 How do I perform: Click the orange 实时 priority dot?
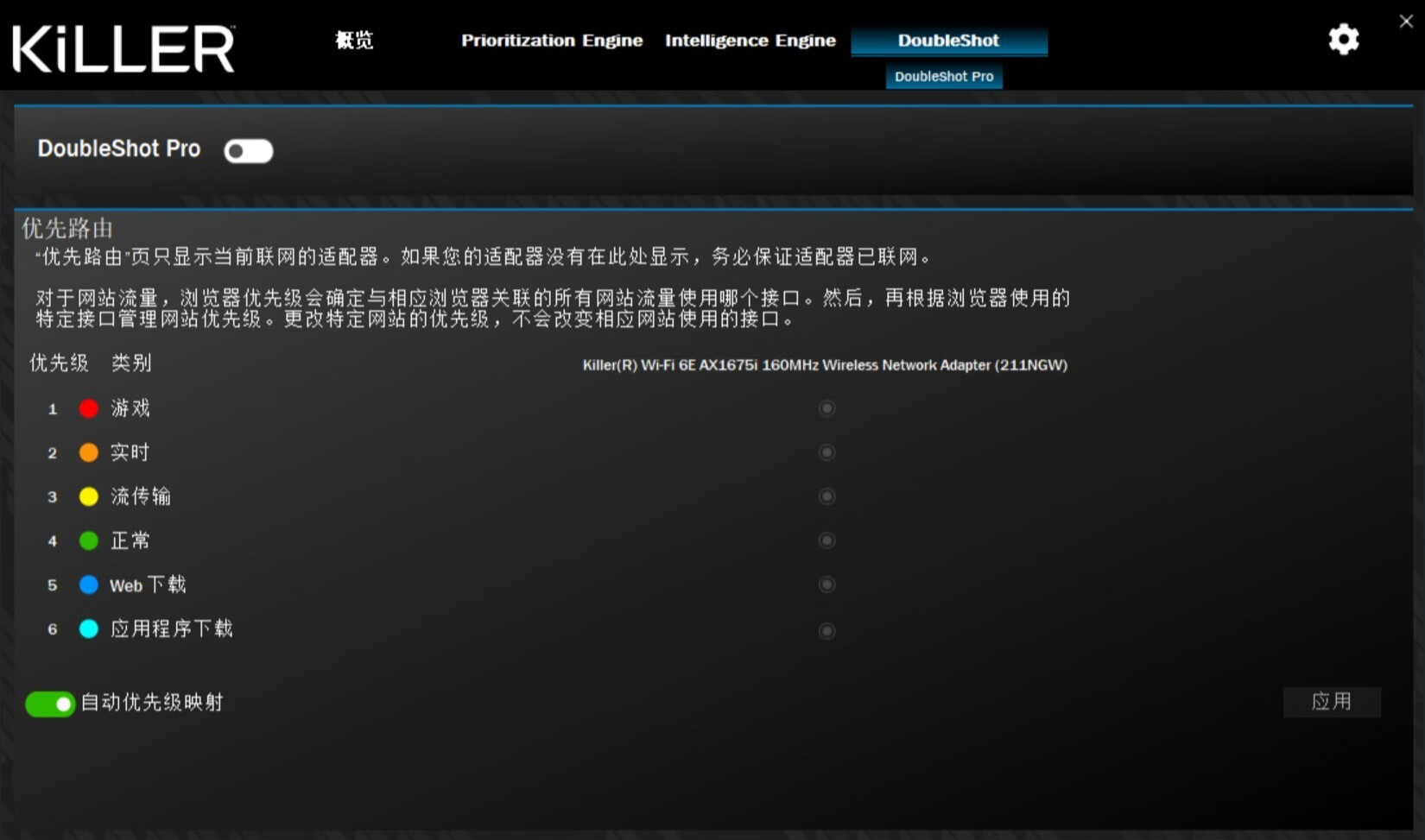89,452
